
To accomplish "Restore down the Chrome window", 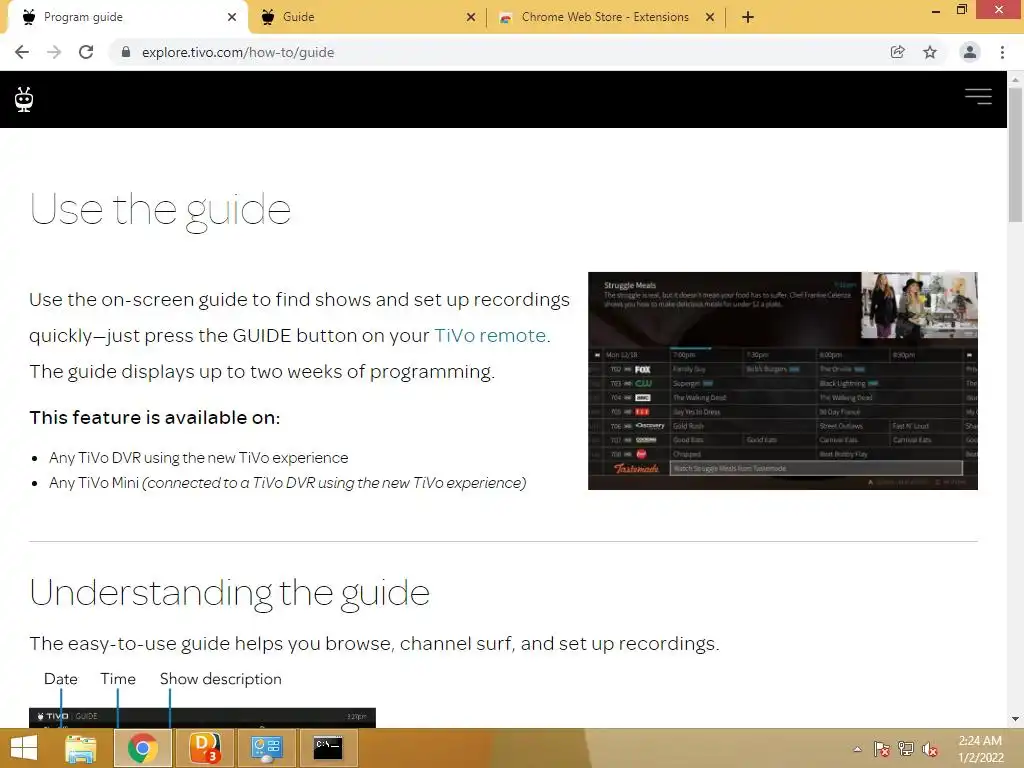I will (961, 9).
